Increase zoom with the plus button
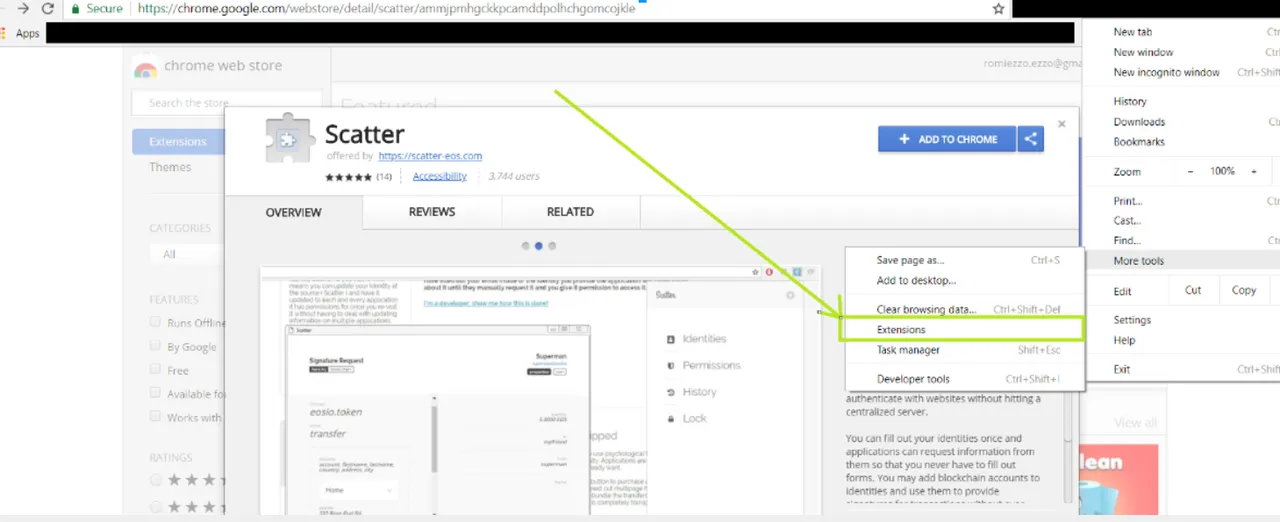Viewport: 1280px width, 522px height. 1254,171
